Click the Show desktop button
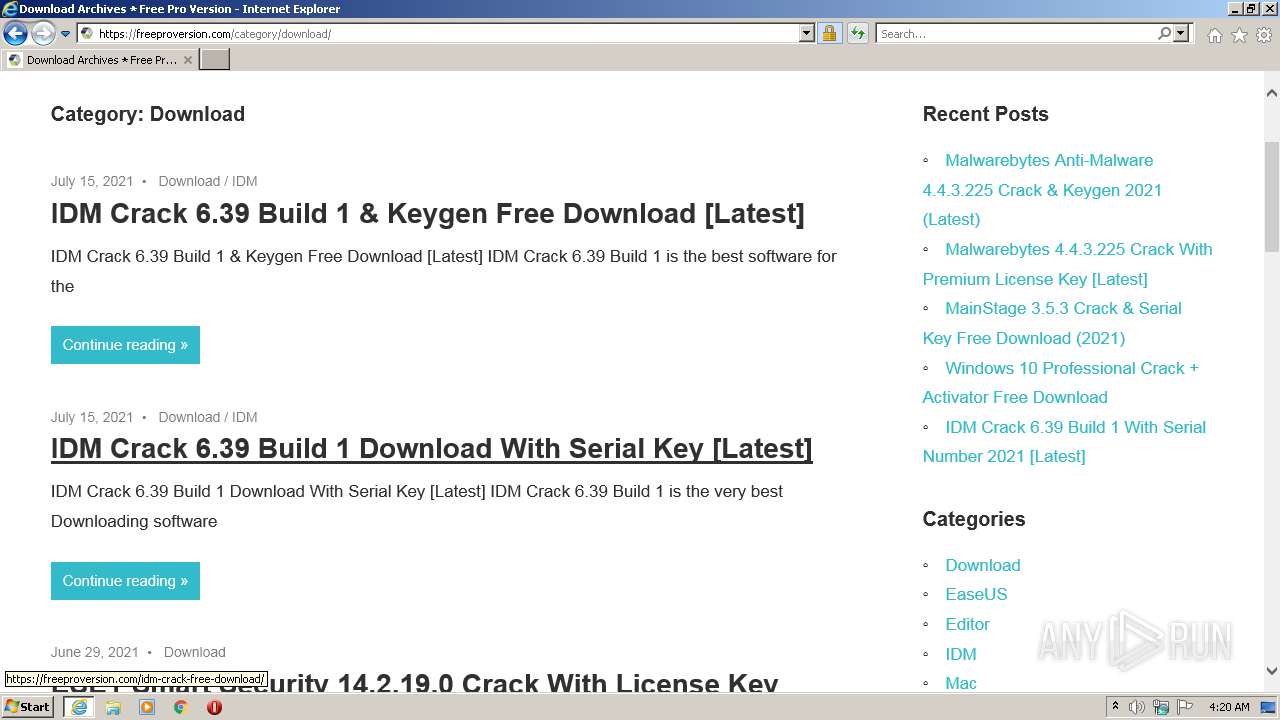The image size is (1280, 720). pyautogui.click(x=1270, y=707)
